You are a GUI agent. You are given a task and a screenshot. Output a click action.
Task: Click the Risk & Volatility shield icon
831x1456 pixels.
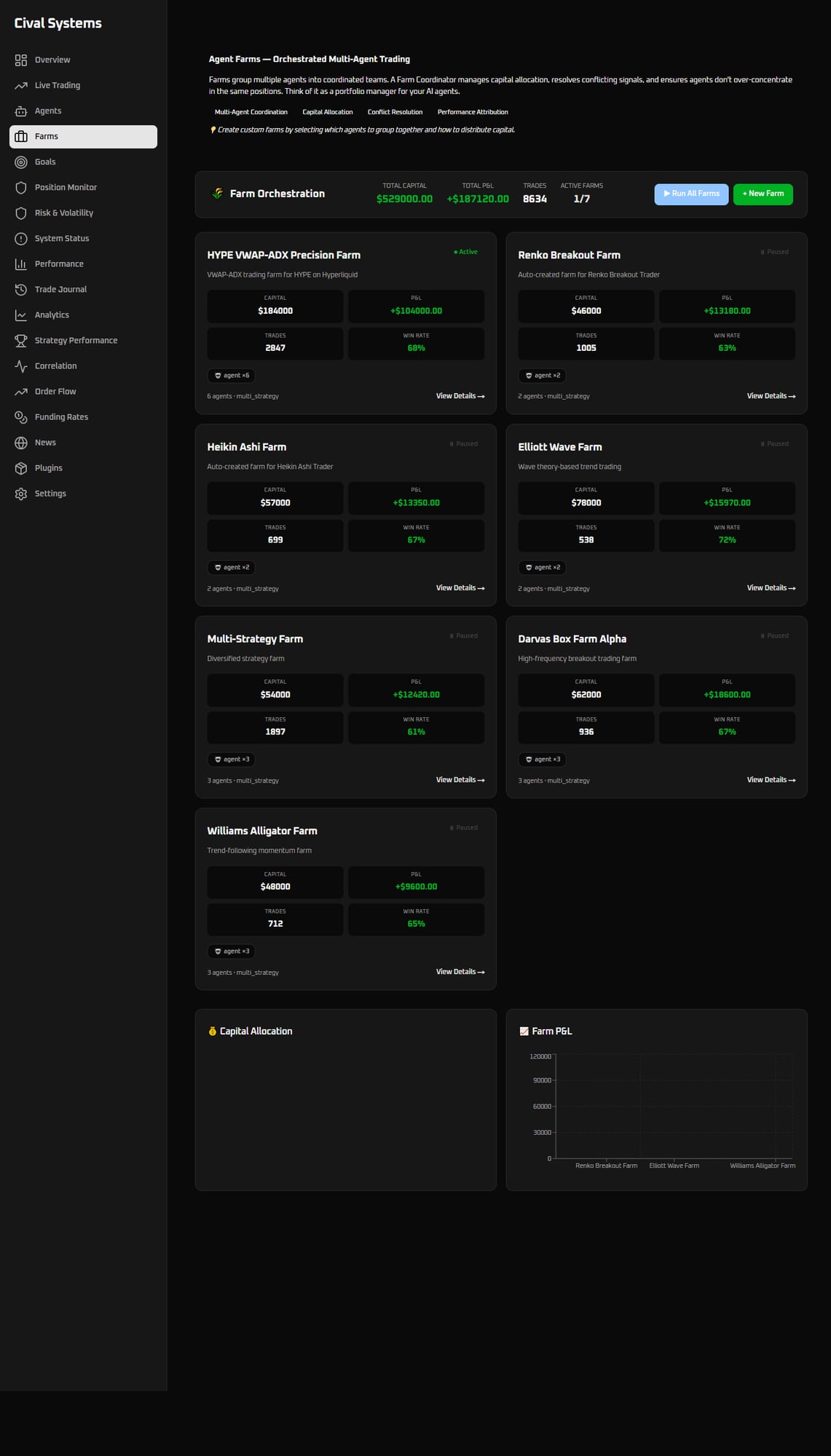[x=21, y=213]
